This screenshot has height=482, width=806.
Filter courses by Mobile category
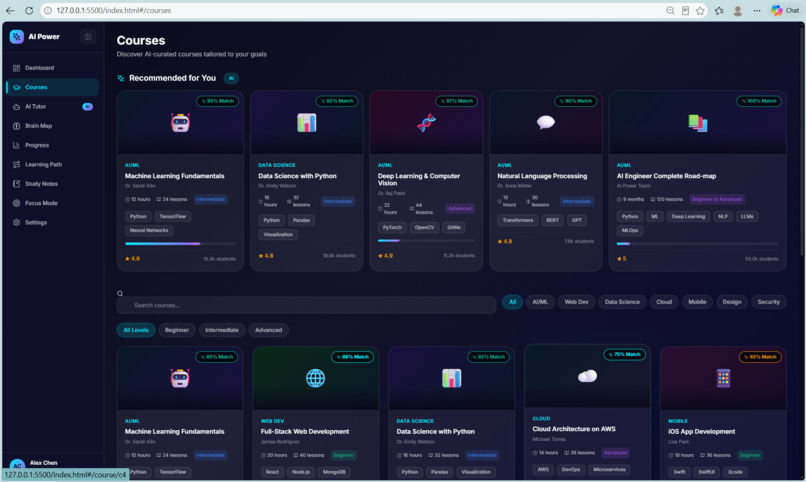click(697, 302)
